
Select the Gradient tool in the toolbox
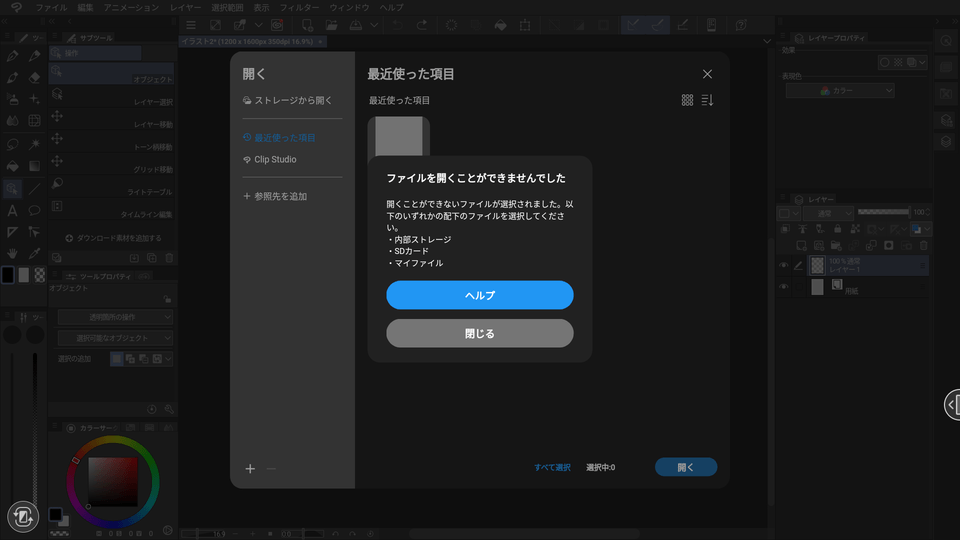coord(34,166)
